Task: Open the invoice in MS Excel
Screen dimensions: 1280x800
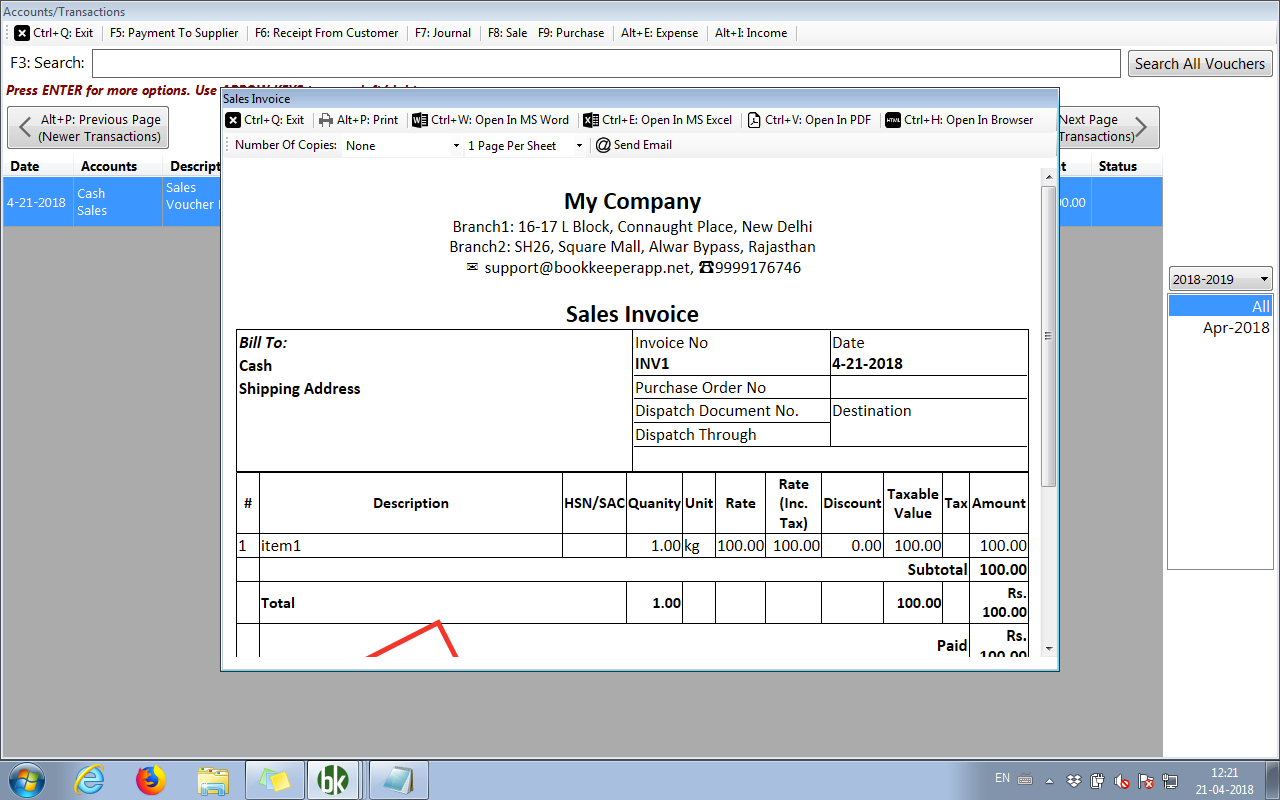Action: [658, 120]
